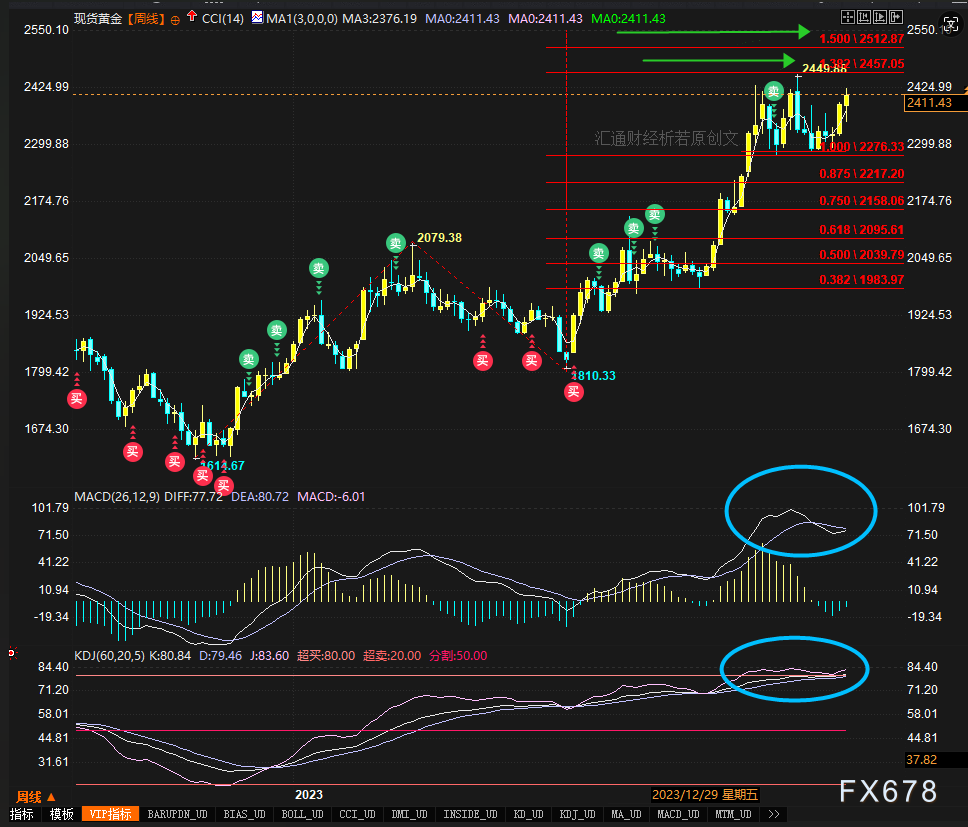968x827 pixels.
Task: Click the small red marker left of KDJ panel
Action: pyautogui.click(x=11, y=653)
